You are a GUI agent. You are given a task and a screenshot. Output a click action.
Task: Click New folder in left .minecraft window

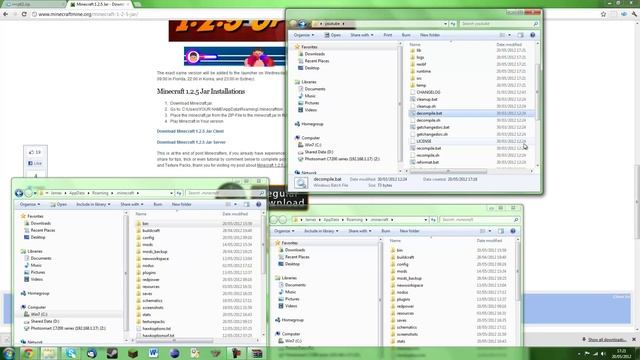click(x=182, y=204)
